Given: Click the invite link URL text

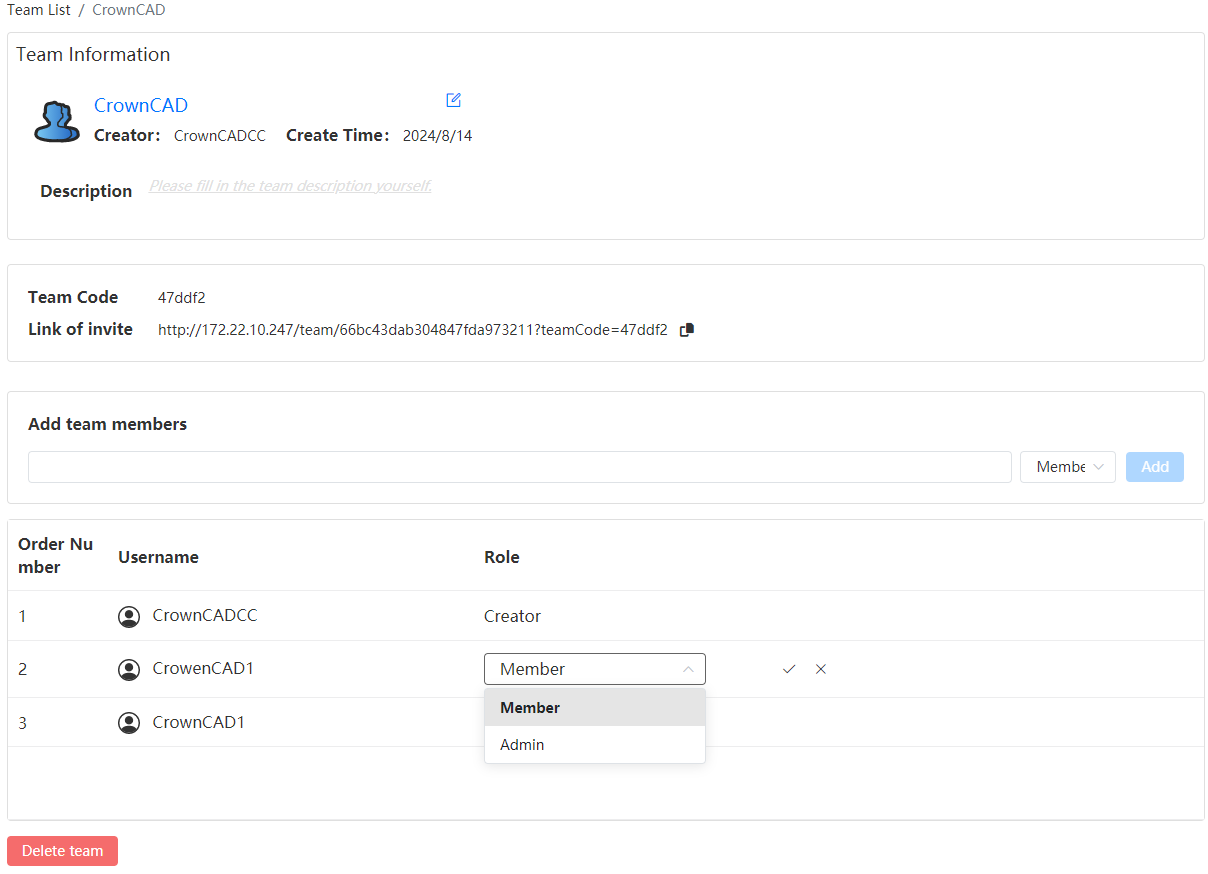Looking at the screenshot, I should pos(413,330).
